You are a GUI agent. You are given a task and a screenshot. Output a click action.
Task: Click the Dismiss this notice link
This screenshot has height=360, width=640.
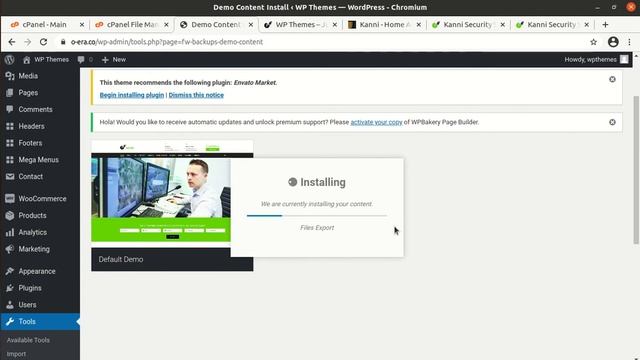click(x=196, y=95)
